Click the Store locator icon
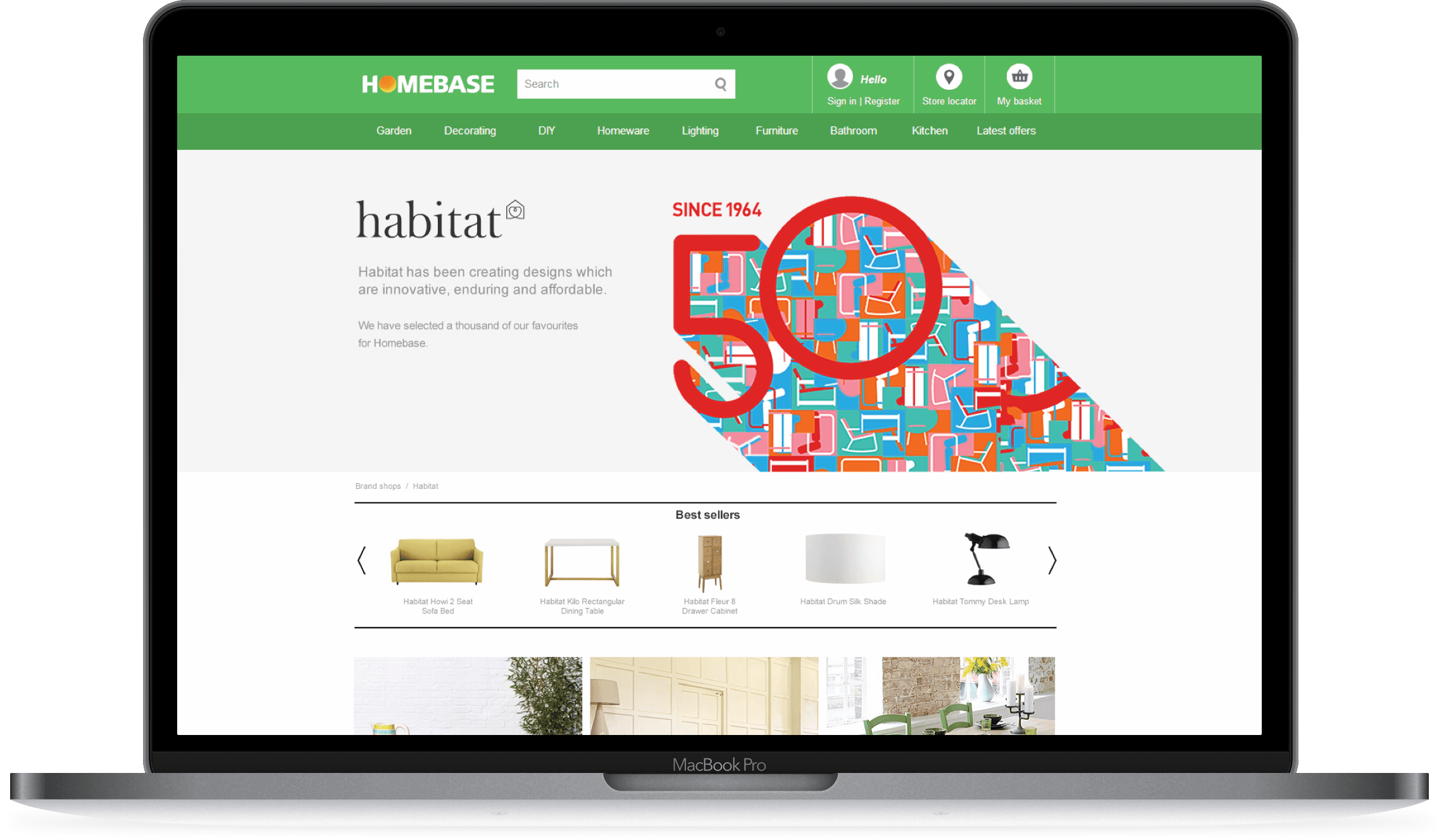 pos(947,84)
